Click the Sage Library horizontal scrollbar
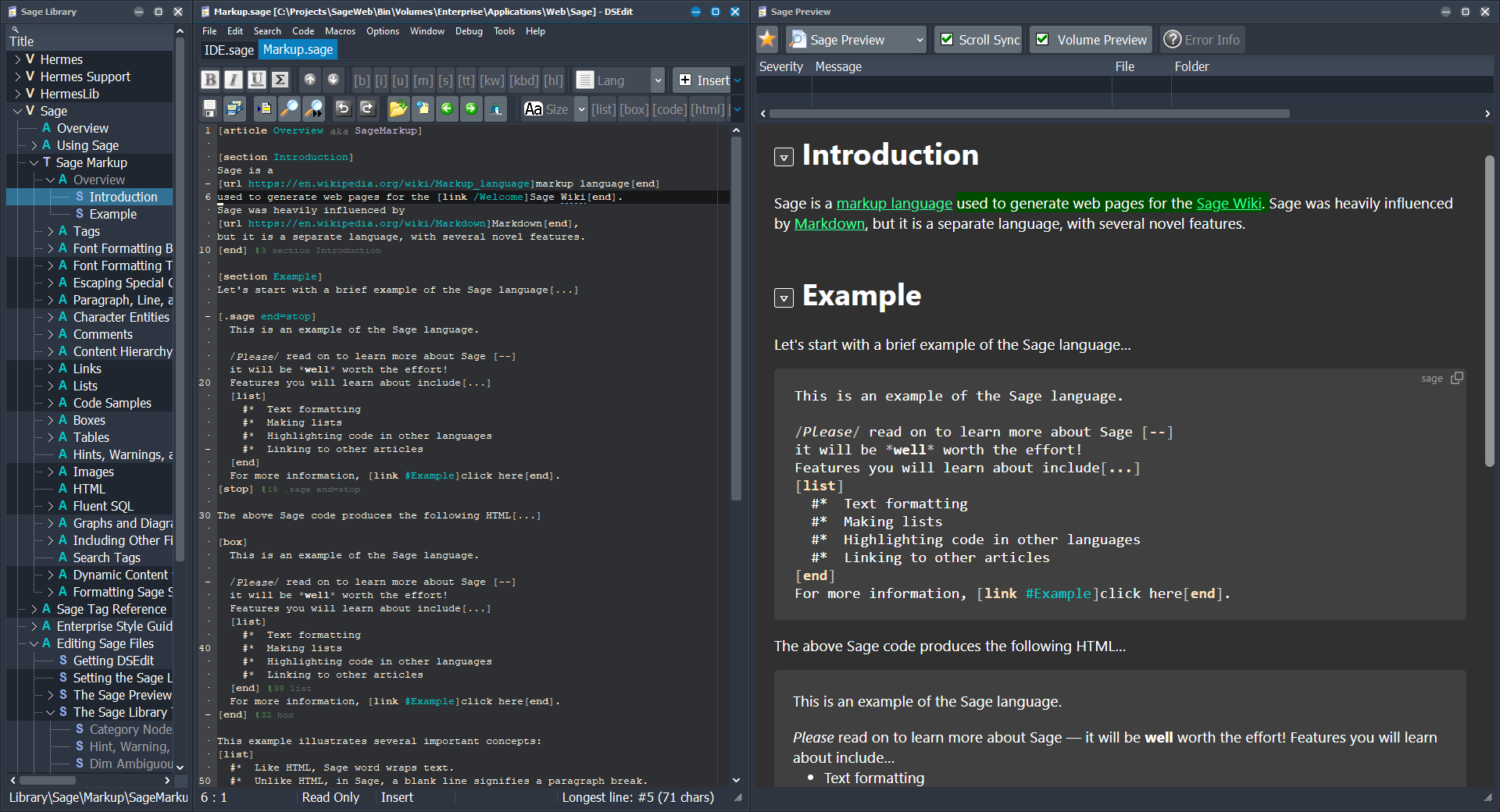Image resolution: width=1500 pixels, height=812 pixels. coord(48,780)
